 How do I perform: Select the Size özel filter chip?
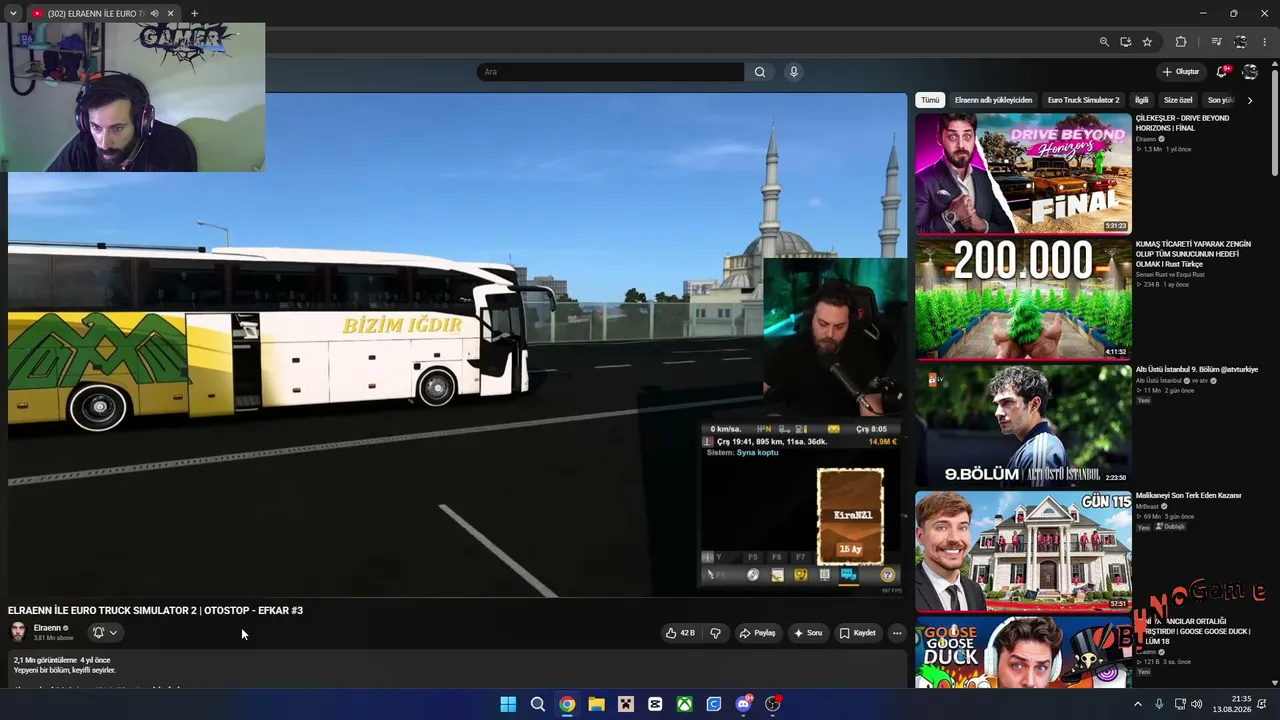(1178, 100)
